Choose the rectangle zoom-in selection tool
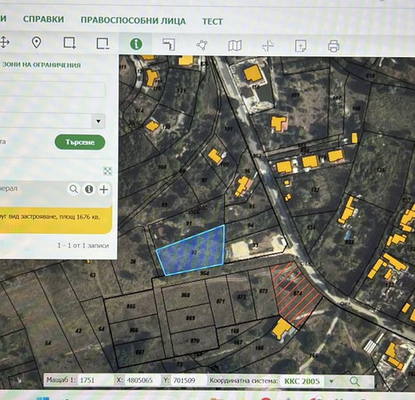The width and height of the screenshot is (415, 400). point(69,43)
